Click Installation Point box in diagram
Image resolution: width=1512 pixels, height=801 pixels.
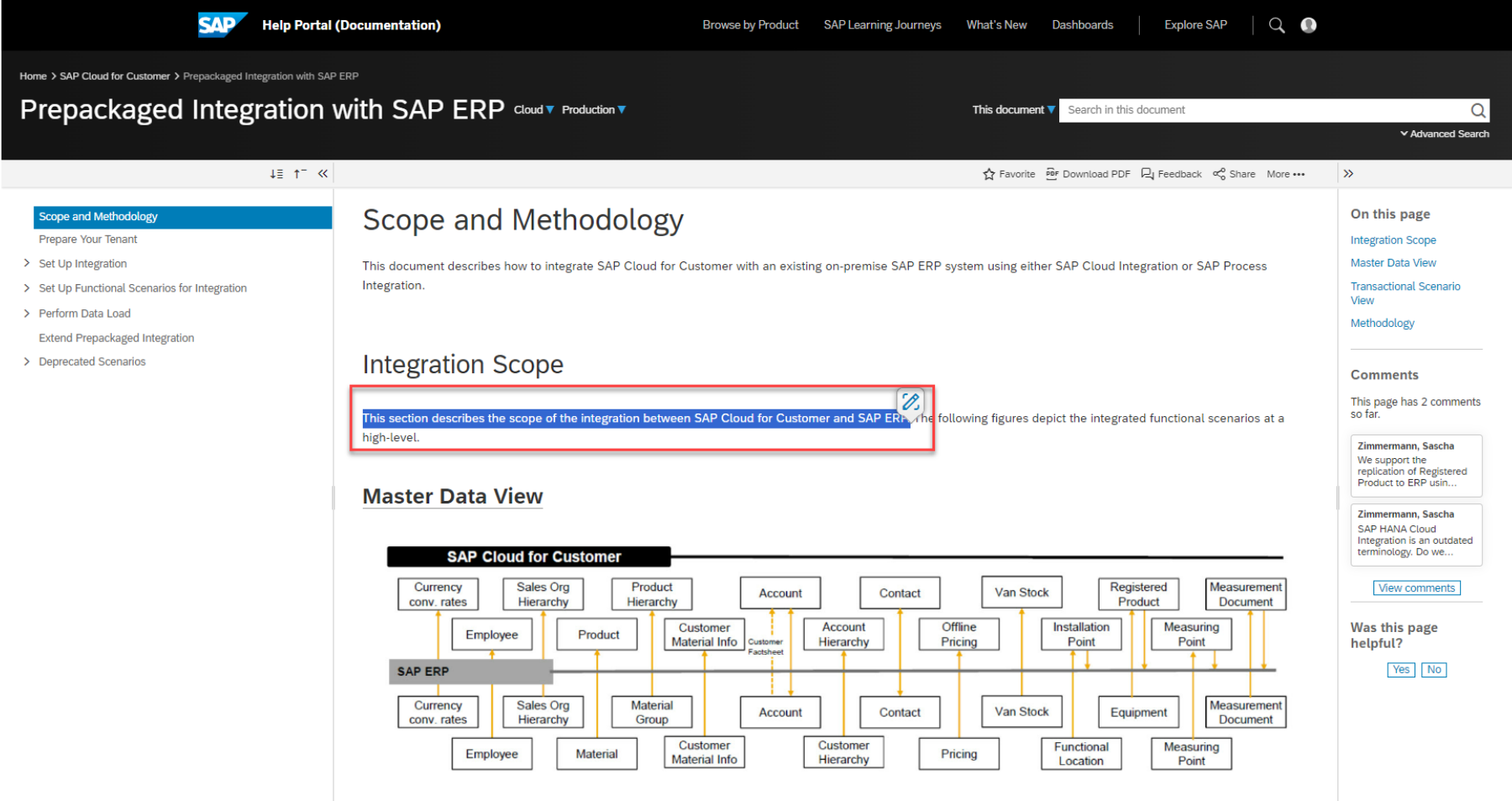1081,635
